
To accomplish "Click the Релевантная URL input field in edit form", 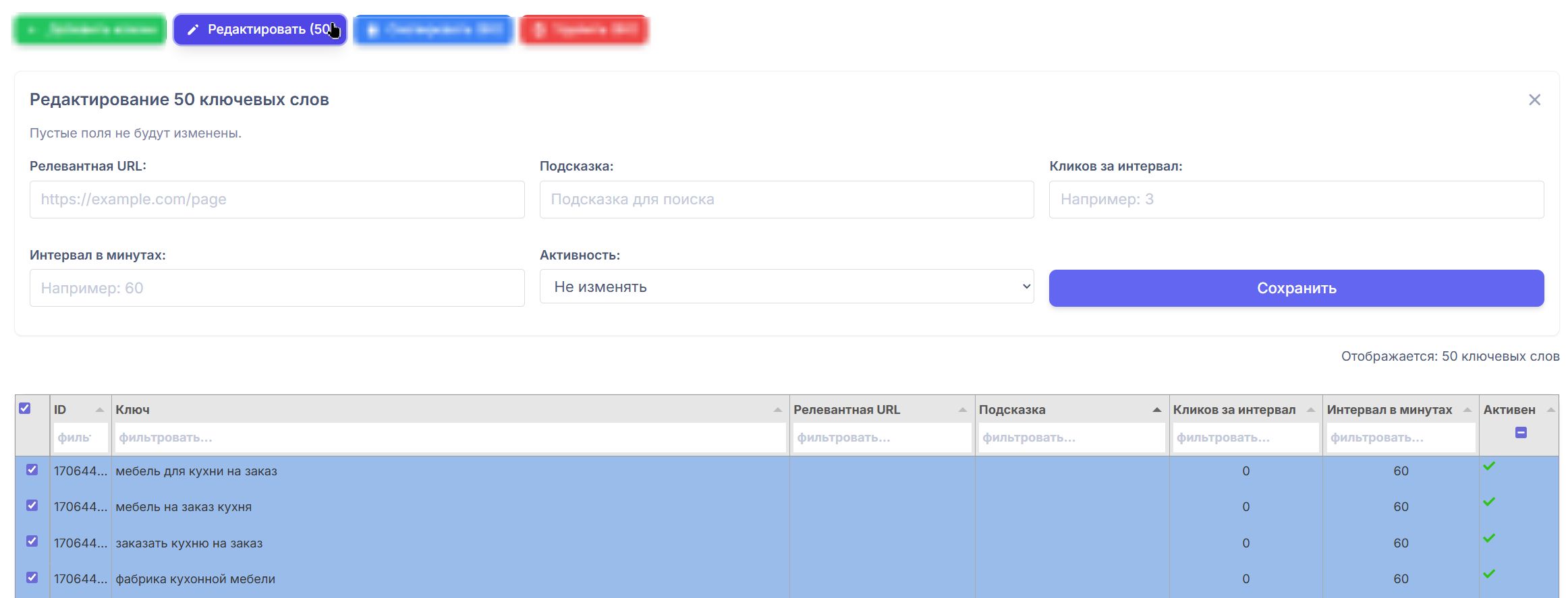I will click(277, 200).
